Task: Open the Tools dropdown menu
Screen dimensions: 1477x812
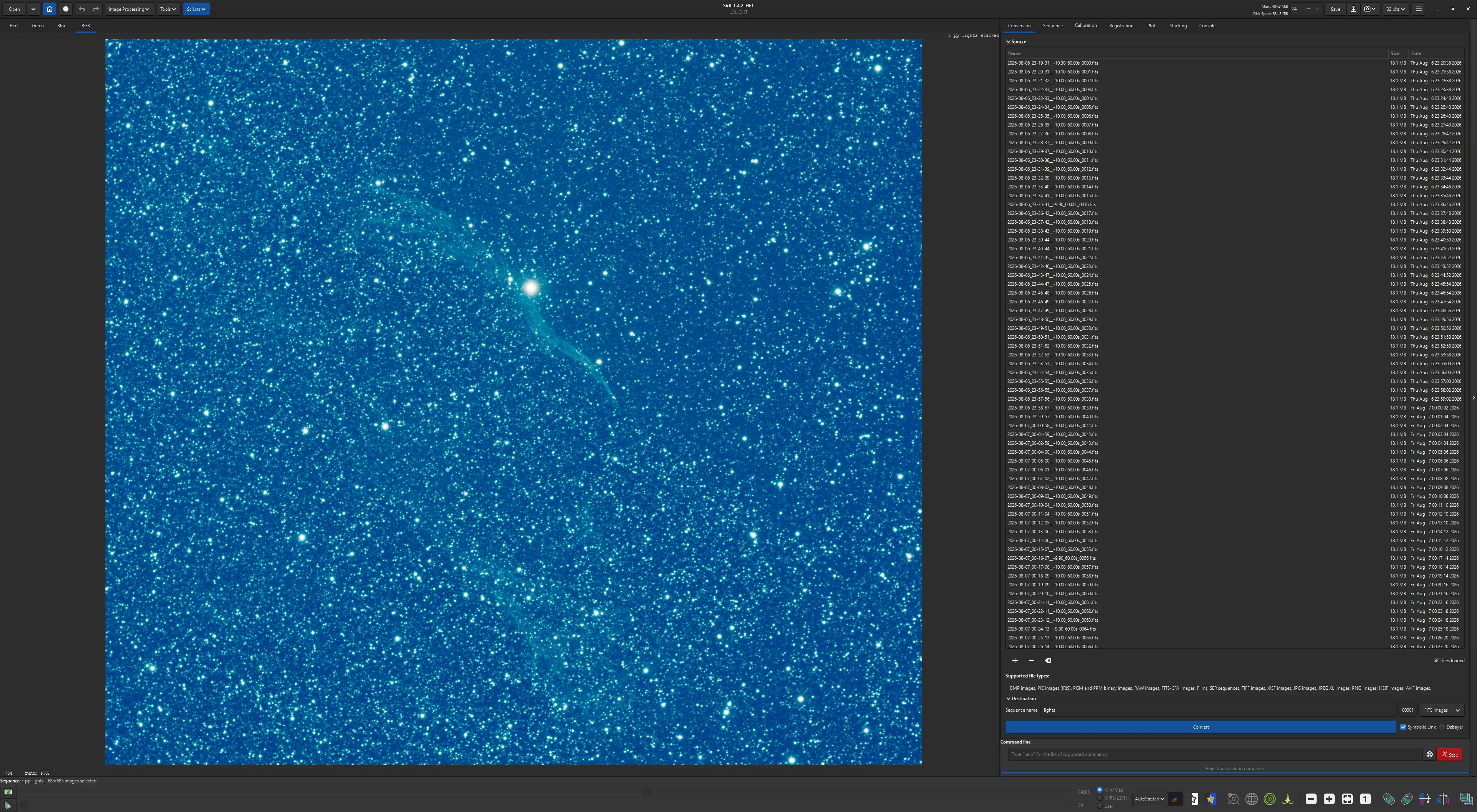Action: (168, 9)
